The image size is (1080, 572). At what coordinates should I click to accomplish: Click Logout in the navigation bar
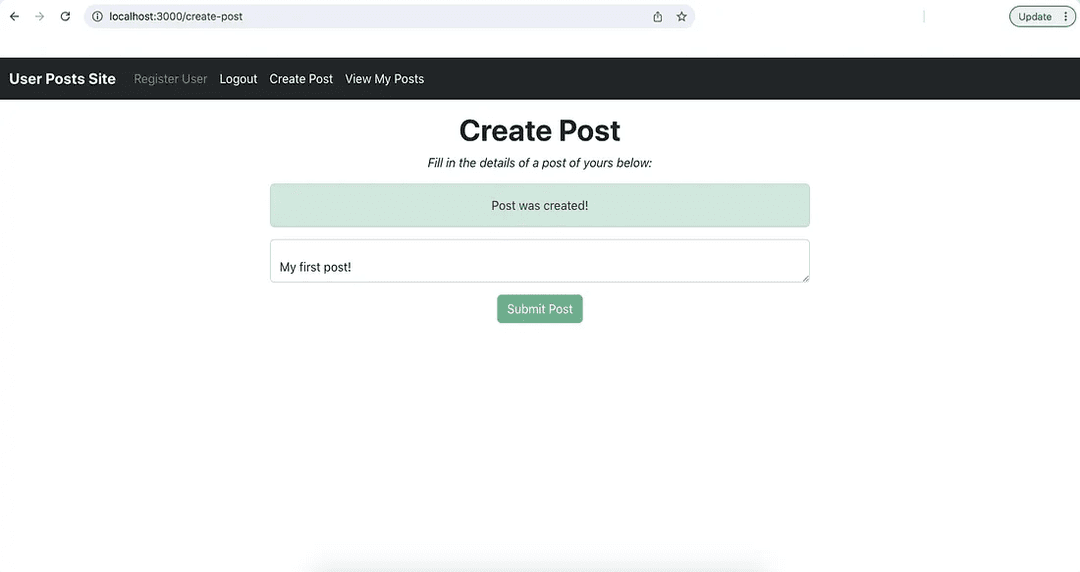(238, 79)
